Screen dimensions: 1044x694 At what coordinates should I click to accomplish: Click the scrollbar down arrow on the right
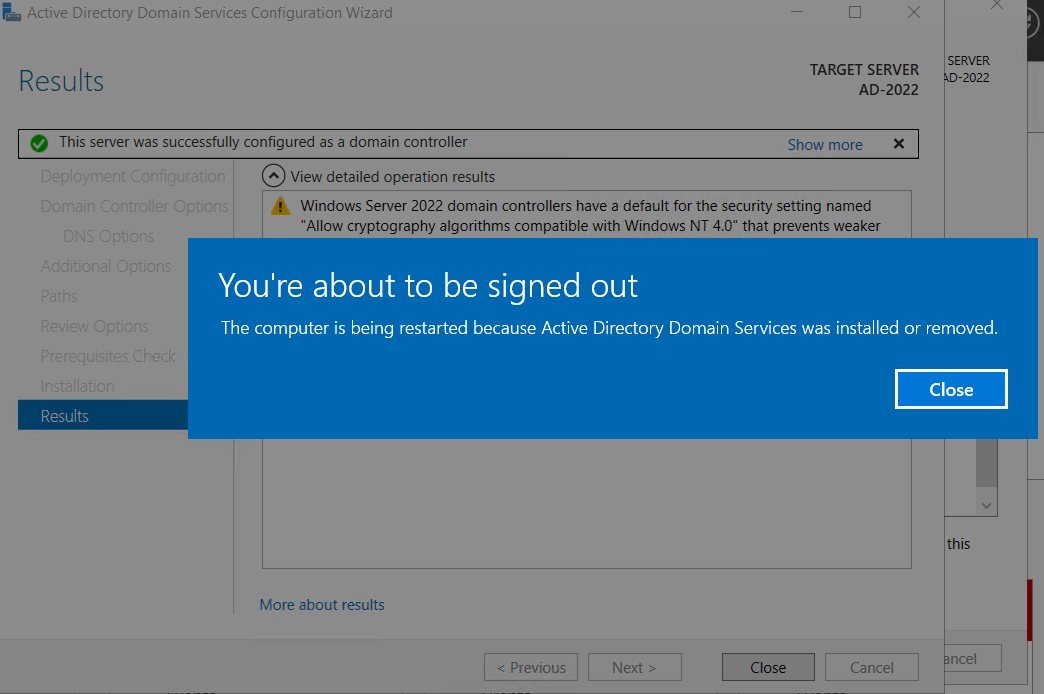(x=984, y=505)
